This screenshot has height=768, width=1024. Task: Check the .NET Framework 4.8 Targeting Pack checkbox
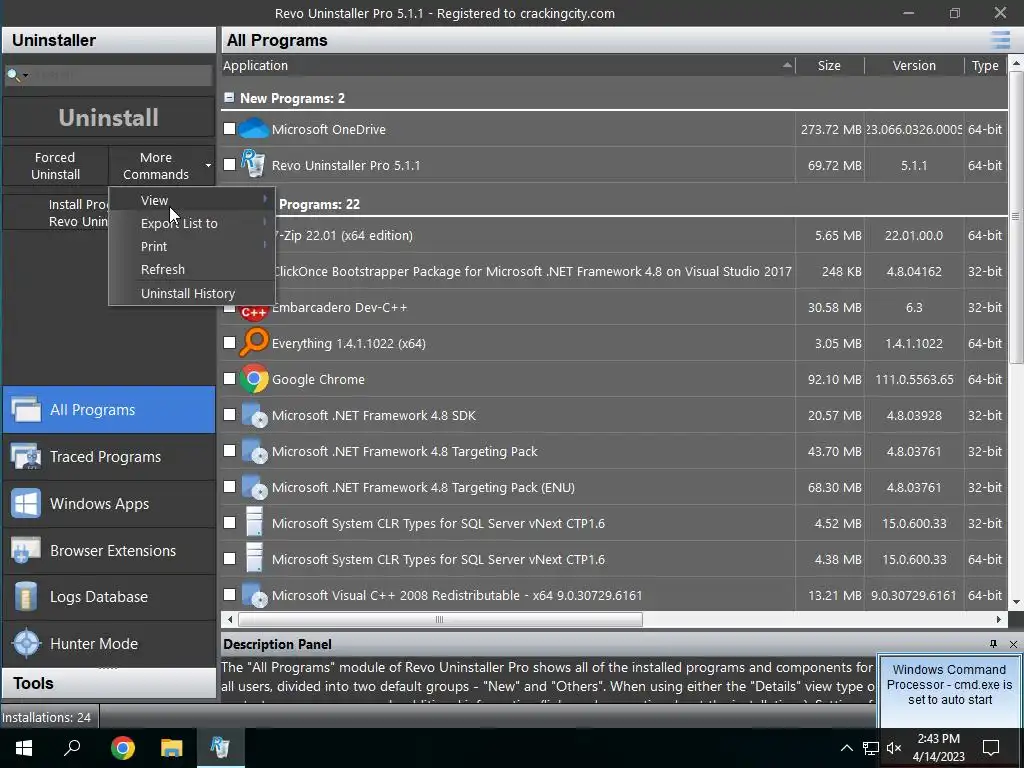pyautogui.click(x=229, y=451)
